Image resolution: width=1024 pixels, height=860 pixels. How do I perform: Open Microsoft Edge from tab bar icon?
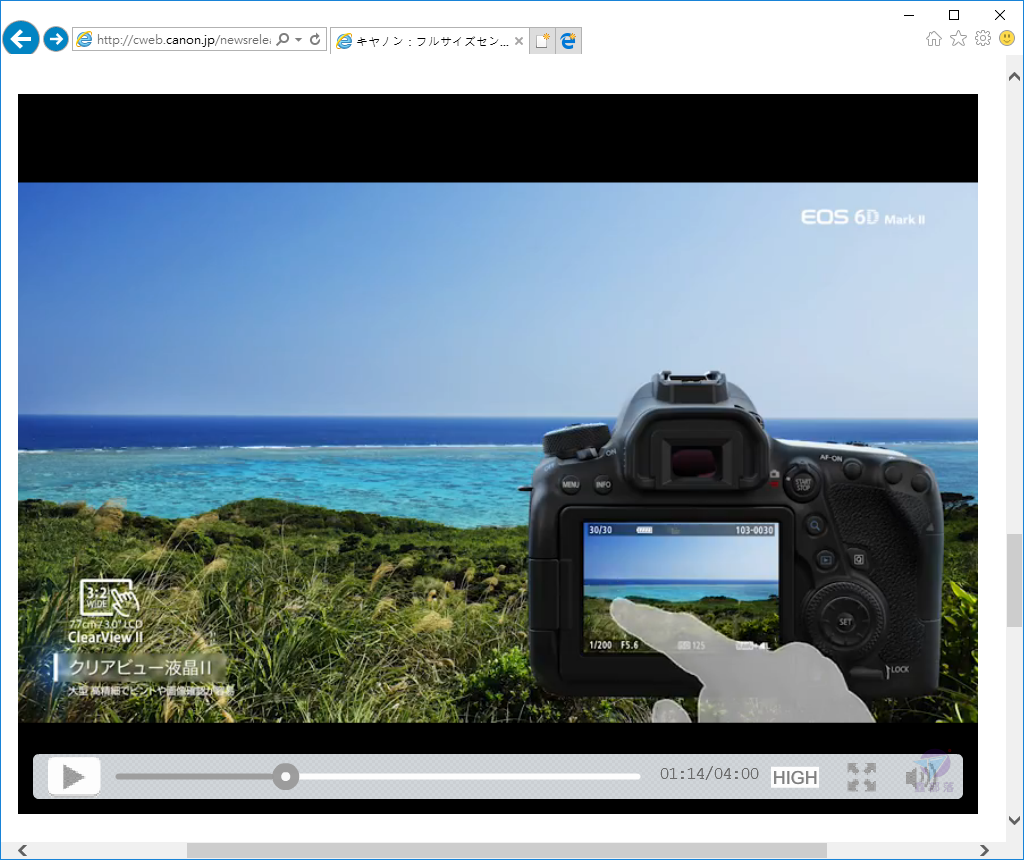[x=569, y=40]
